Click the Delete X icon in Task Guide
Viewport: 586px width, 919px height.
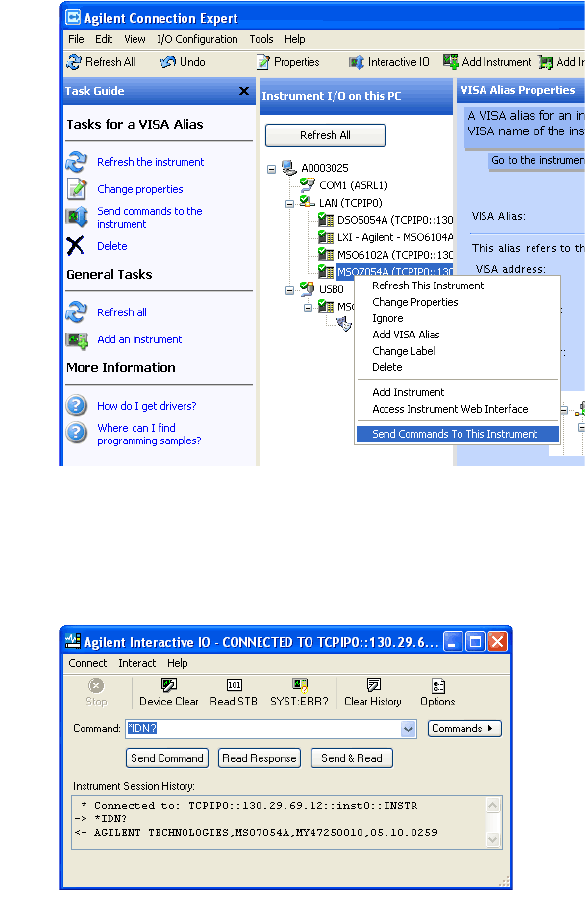[x=75, y=246]
